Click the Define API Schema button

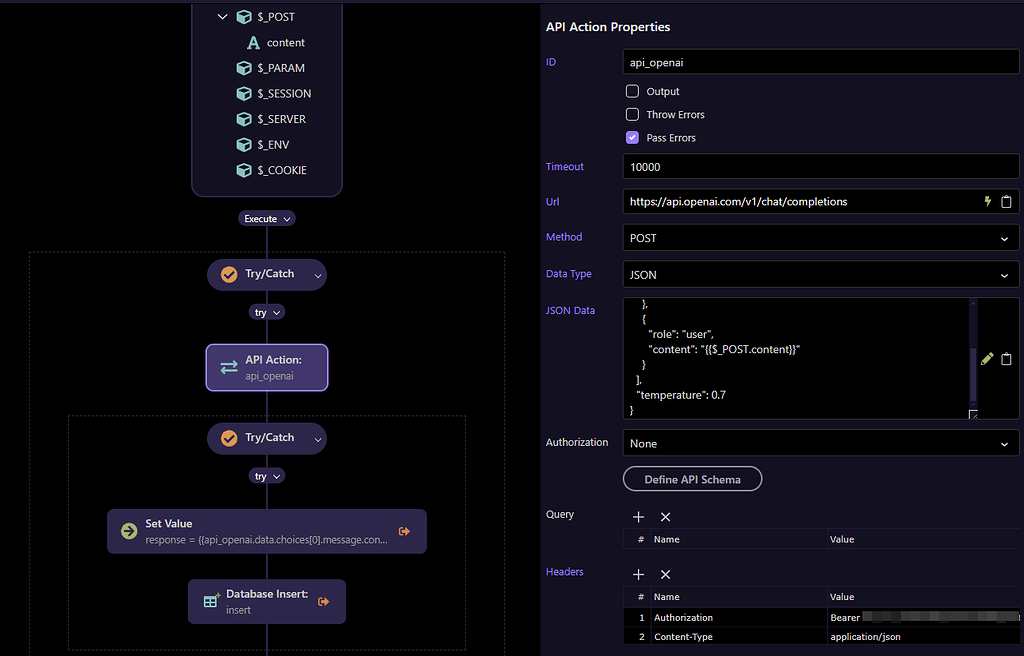click(692, 479)
